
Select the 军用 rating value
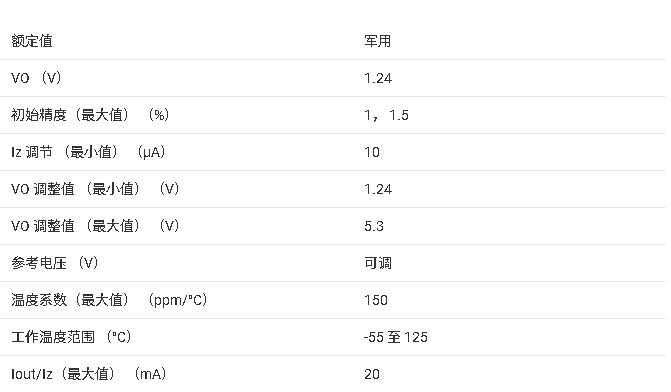pyautogui.click(x=377, y=41)
